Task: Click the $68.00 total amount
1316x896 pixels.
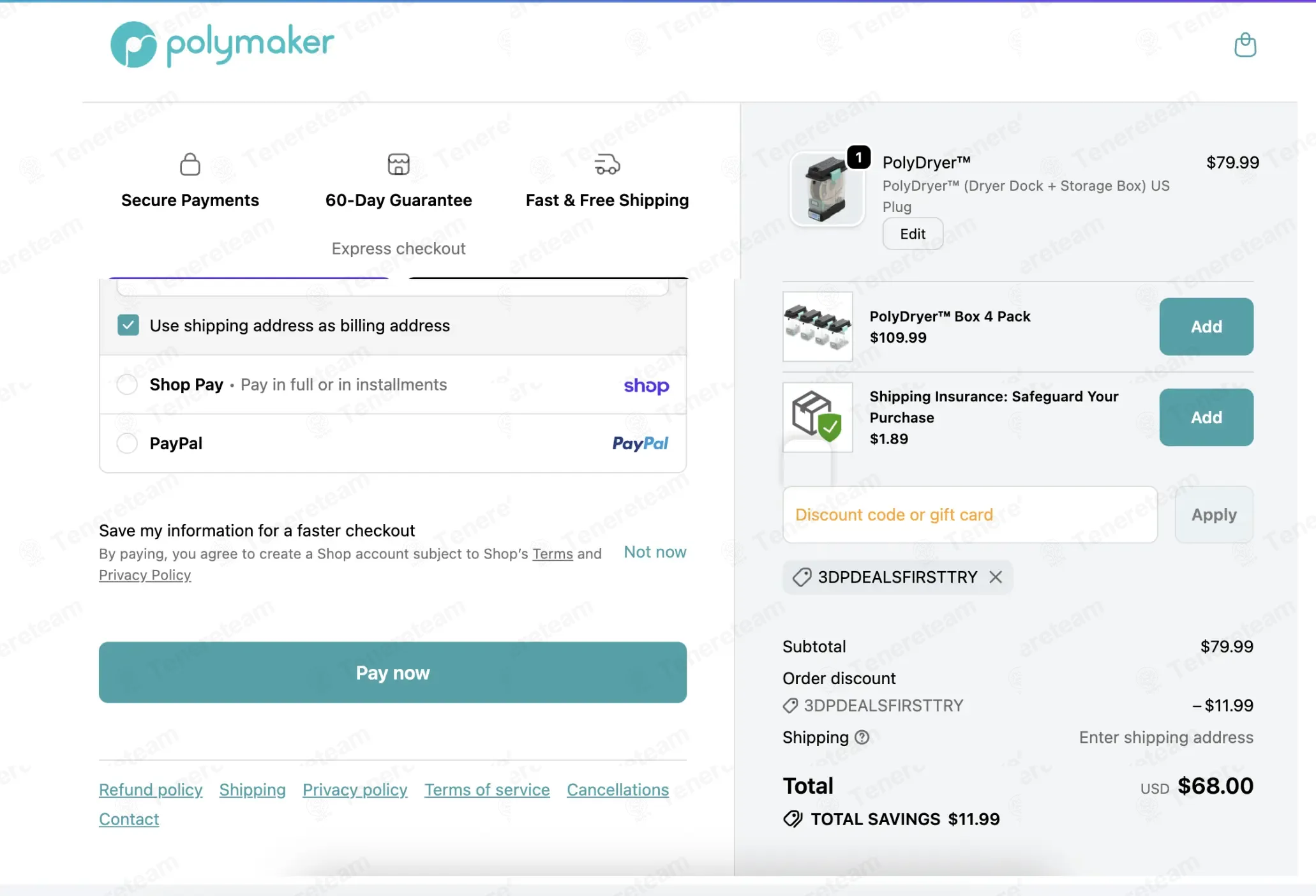Action: [1215, 786]
